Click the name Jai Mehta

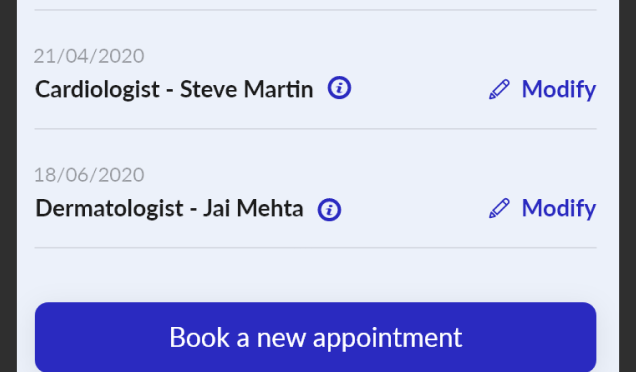253,208
